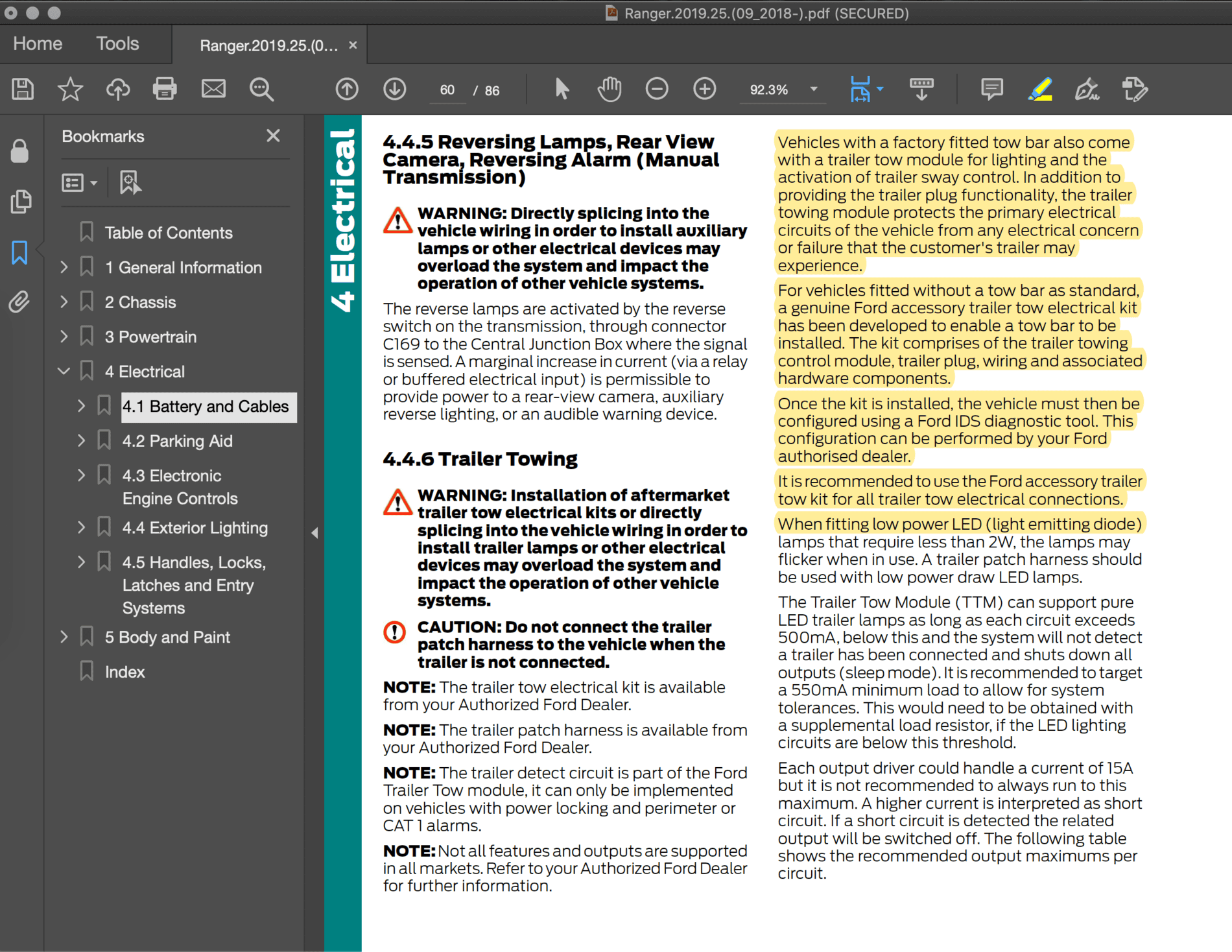Jump to the Index bookmark

coord(124,672)
